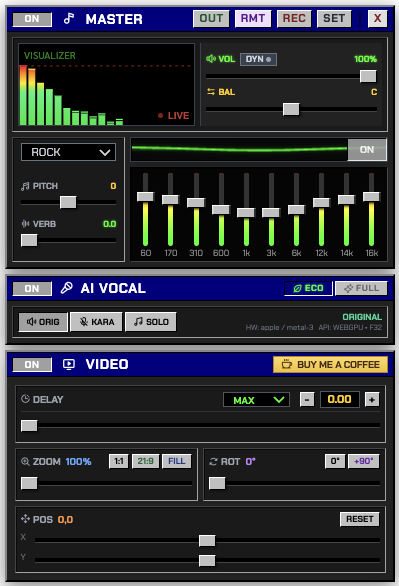Set zoom ratio to 21:9
The image size is (399, 586).
(145, 461)
